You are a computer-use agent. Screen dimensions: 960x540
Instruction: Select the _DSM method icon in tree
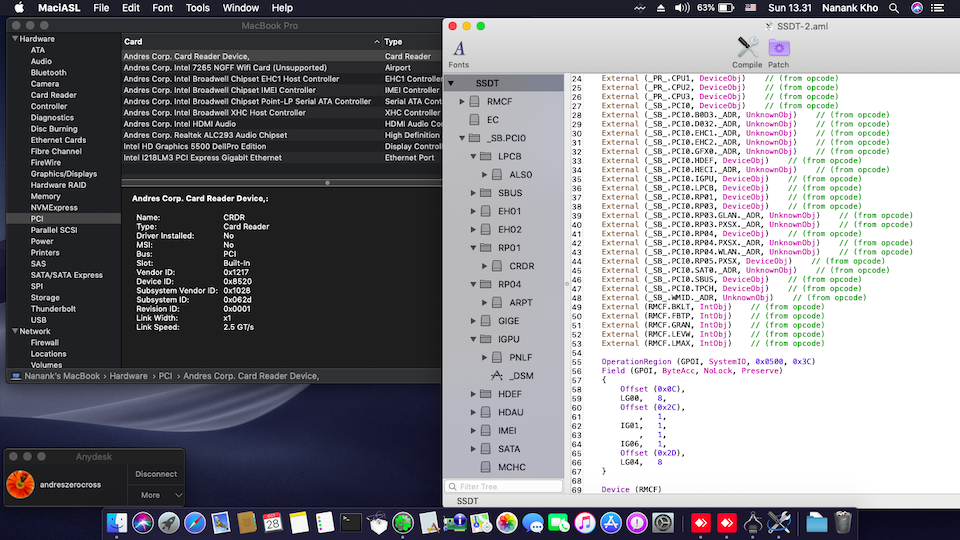point(497,375)
